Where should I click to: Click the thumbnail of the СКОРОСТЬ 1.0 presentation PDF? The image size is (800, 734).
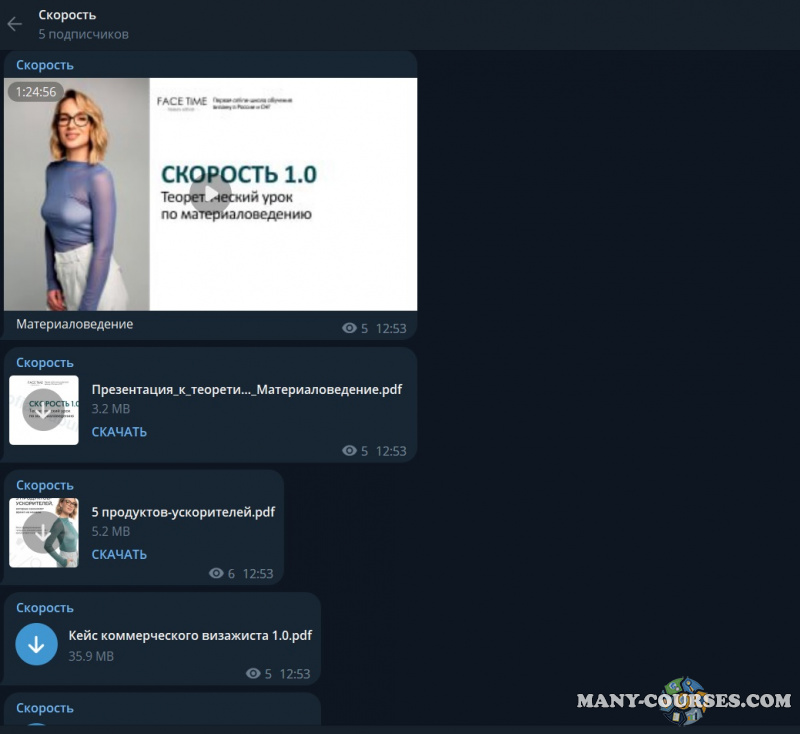tap(44, 410)
